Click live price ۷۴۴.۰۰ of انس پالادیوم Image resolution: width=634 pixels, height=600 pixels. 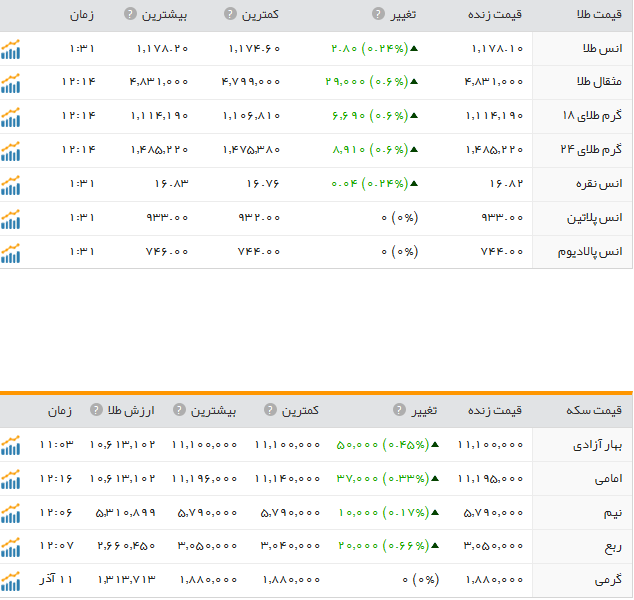coord(502,252)
